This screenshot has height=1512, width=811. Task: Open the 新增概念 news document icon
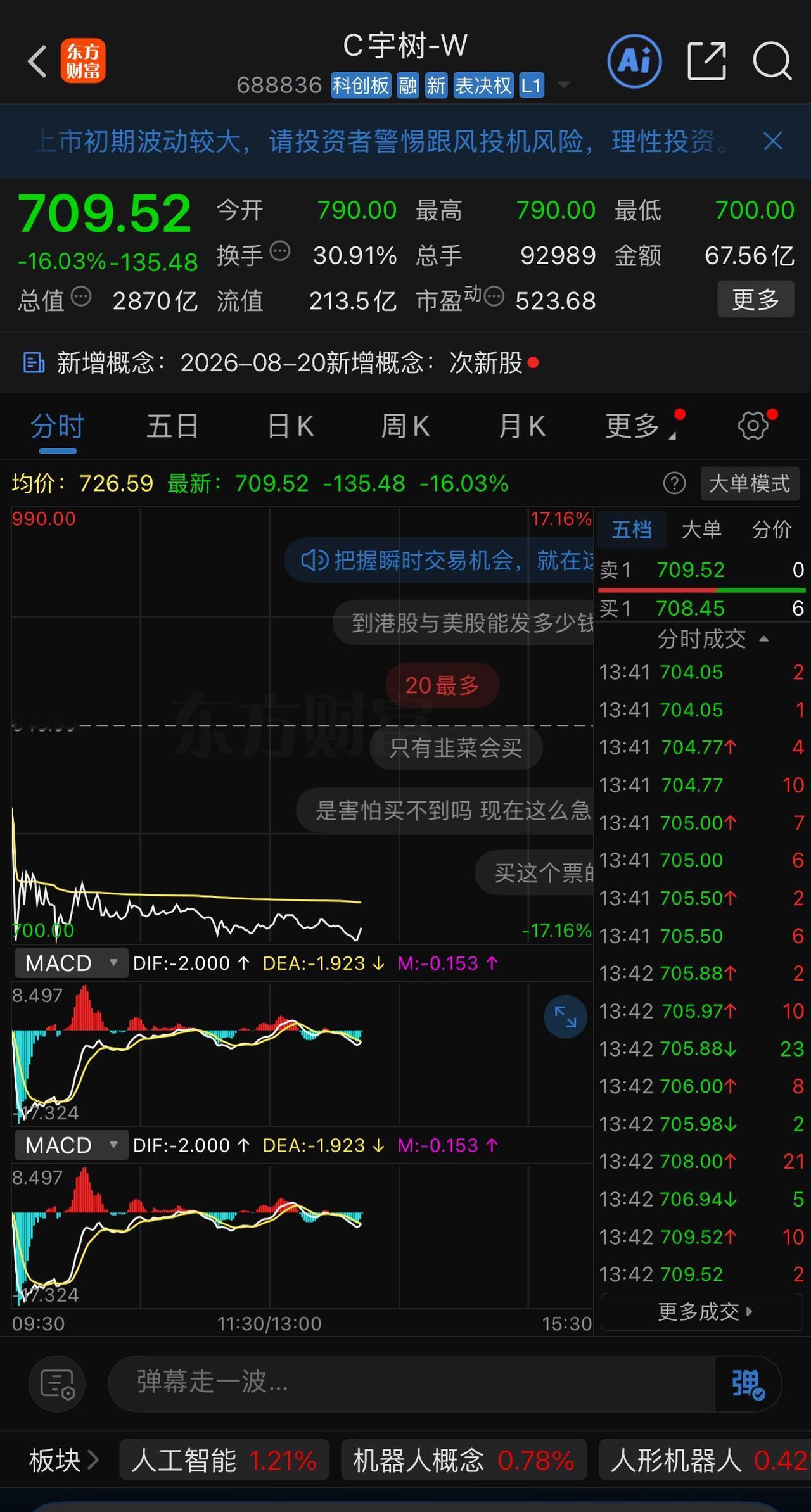[34, 363]
